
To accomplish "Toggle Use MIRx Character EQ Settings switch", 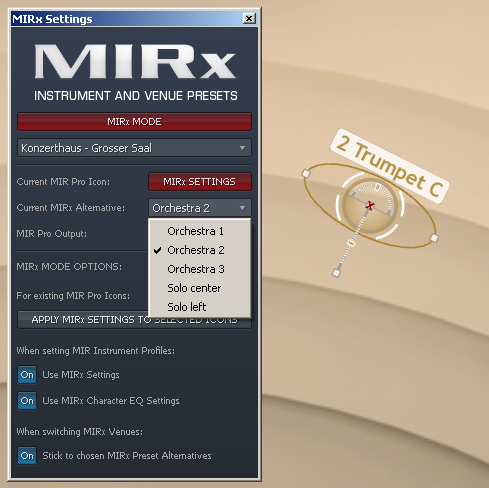I will (27, 400).
